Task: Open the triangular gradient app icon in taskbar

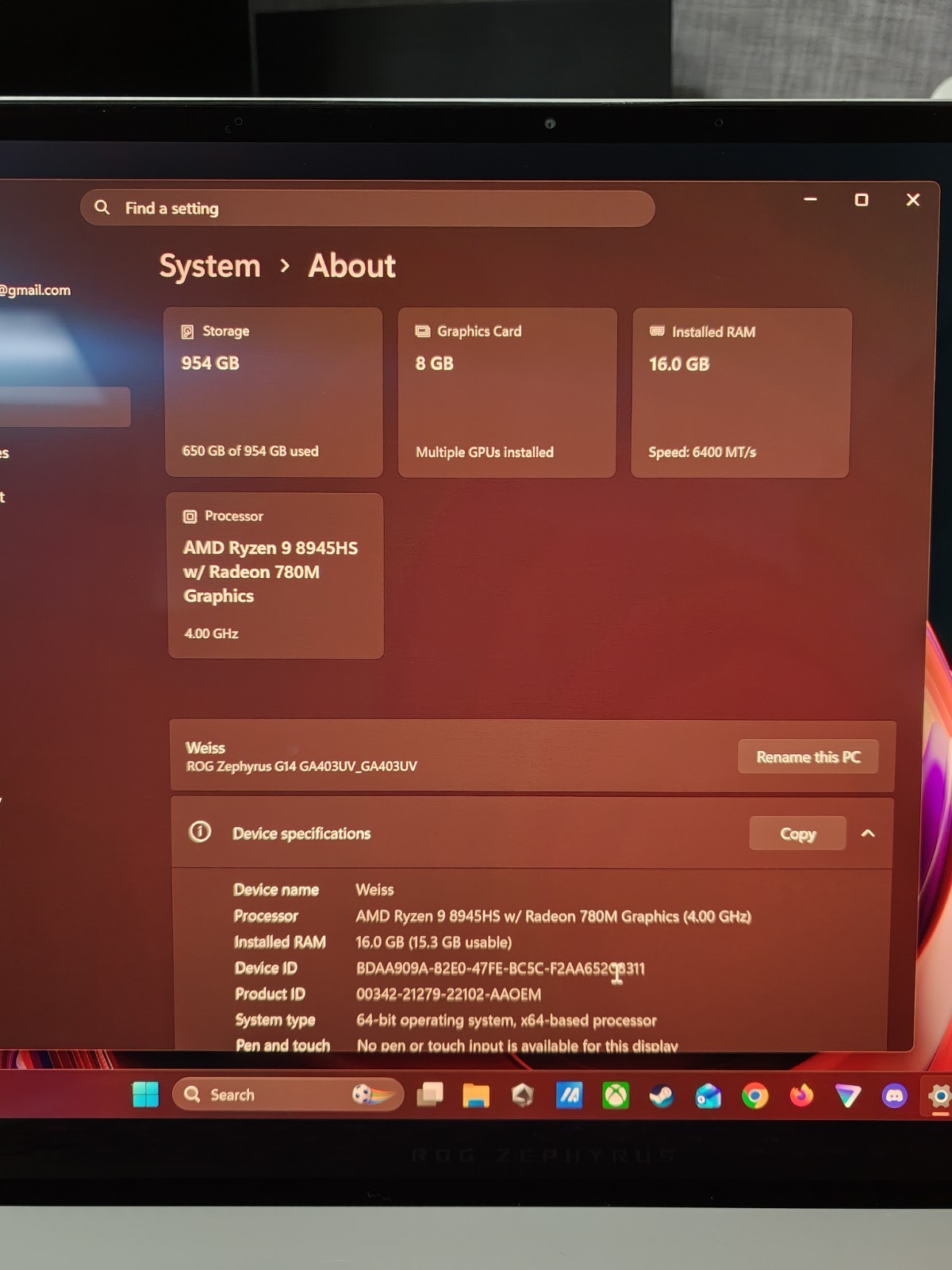Action: (x=847, y=1096)
